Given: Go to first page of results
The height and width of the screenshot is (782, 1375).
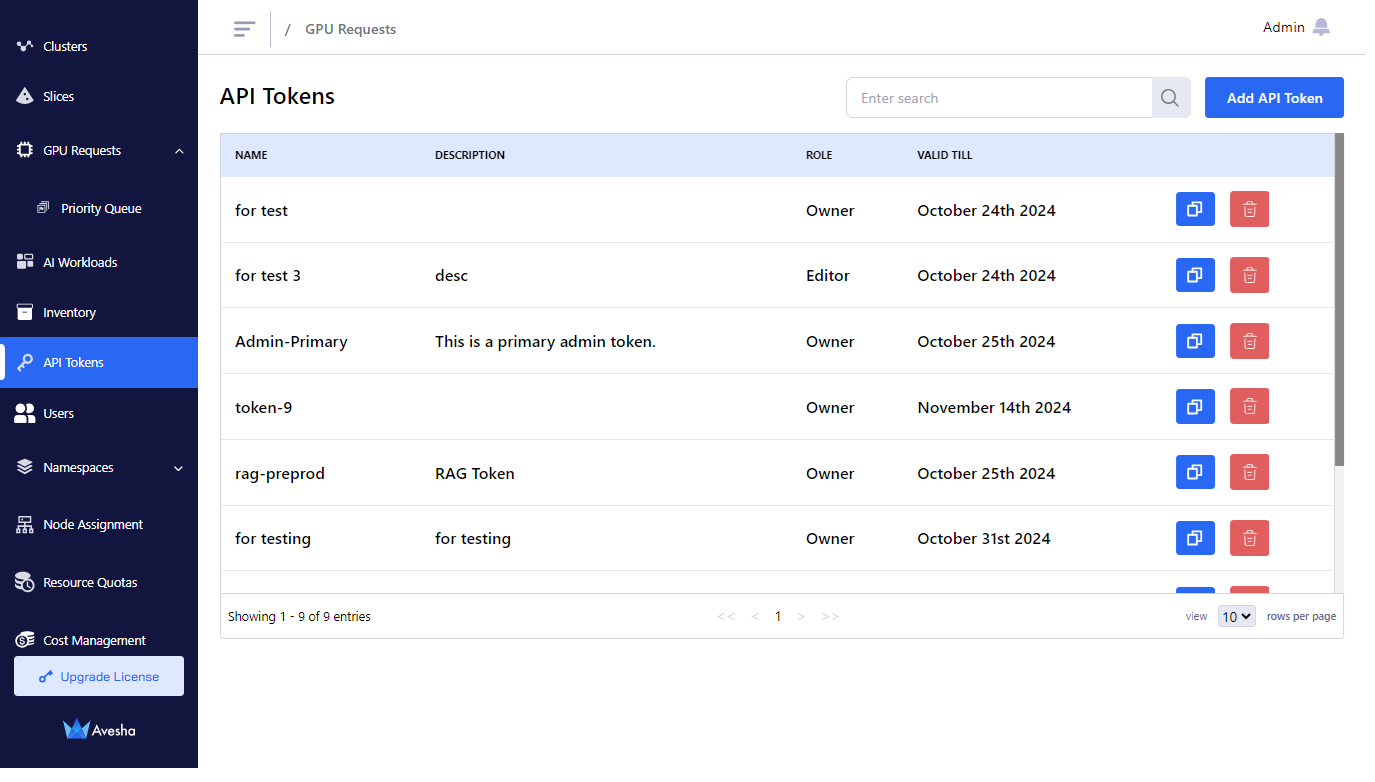Looking at the screenshot, I should [x=726, y=616].
